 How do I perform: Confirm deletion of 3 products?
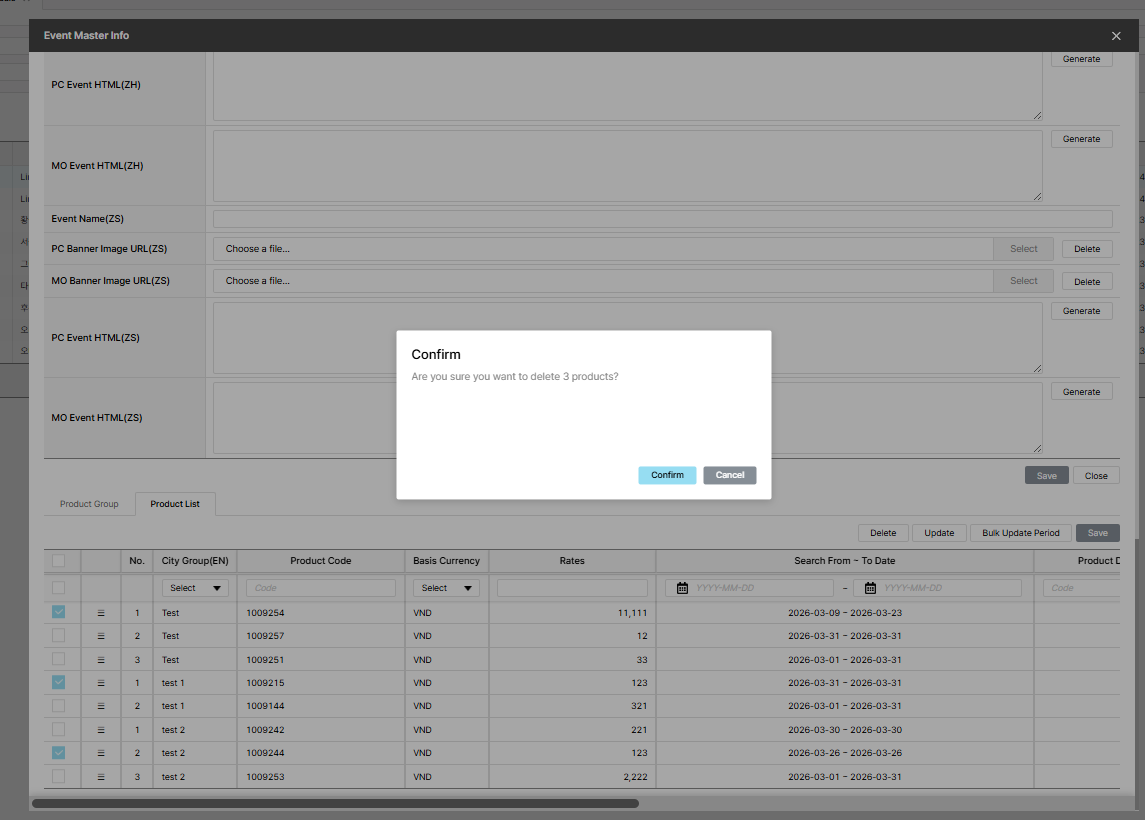pos(667,475)
